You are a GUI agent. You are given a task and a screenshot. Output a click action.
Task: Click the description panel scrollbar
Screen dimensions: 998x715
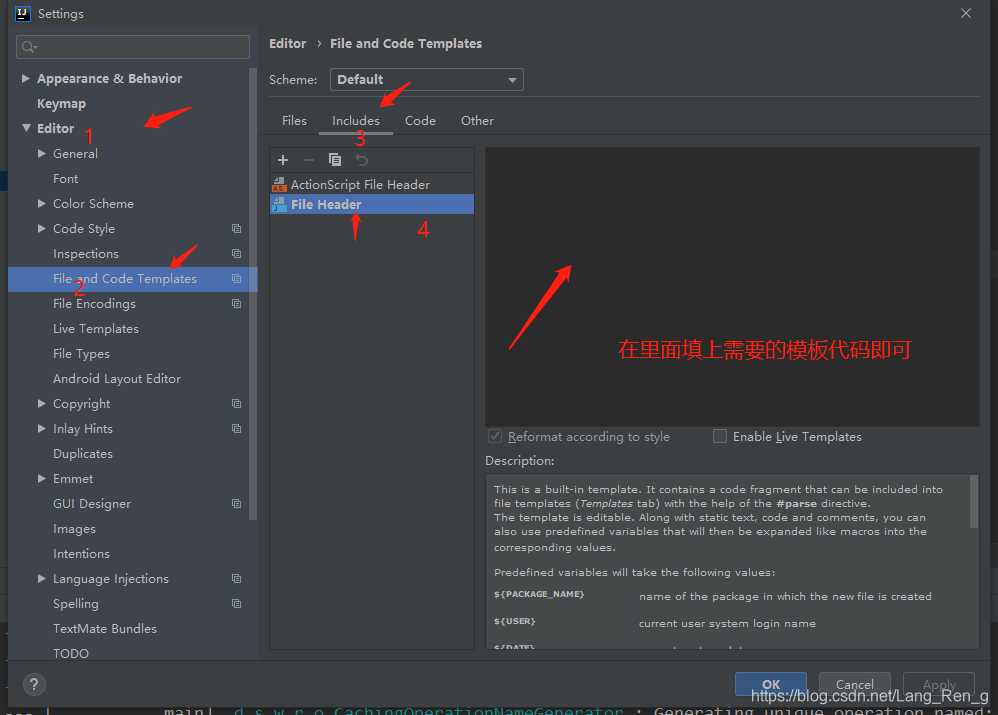973,500
